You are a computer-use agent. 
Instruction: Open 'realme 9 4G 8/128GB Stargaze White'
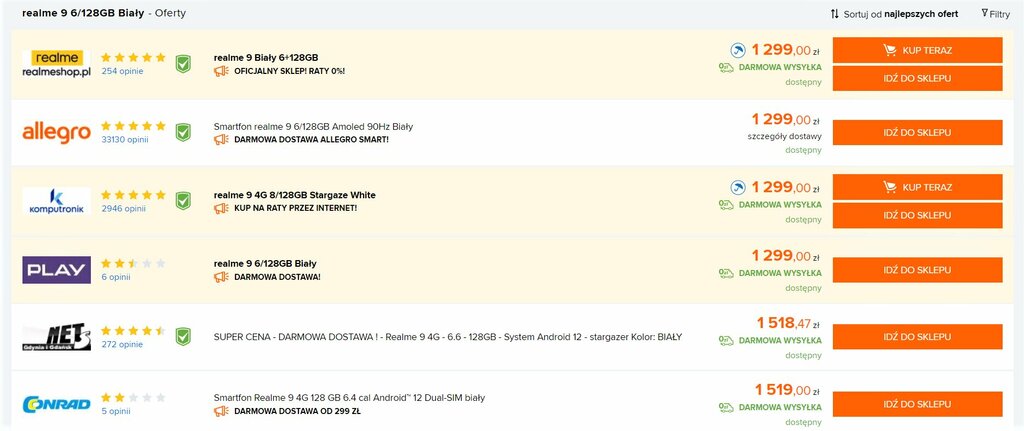(295, 195)
